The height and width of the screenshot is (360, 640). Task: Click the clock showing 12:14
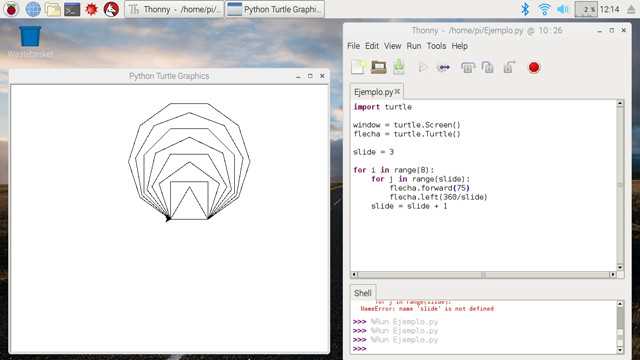[610, 9]
